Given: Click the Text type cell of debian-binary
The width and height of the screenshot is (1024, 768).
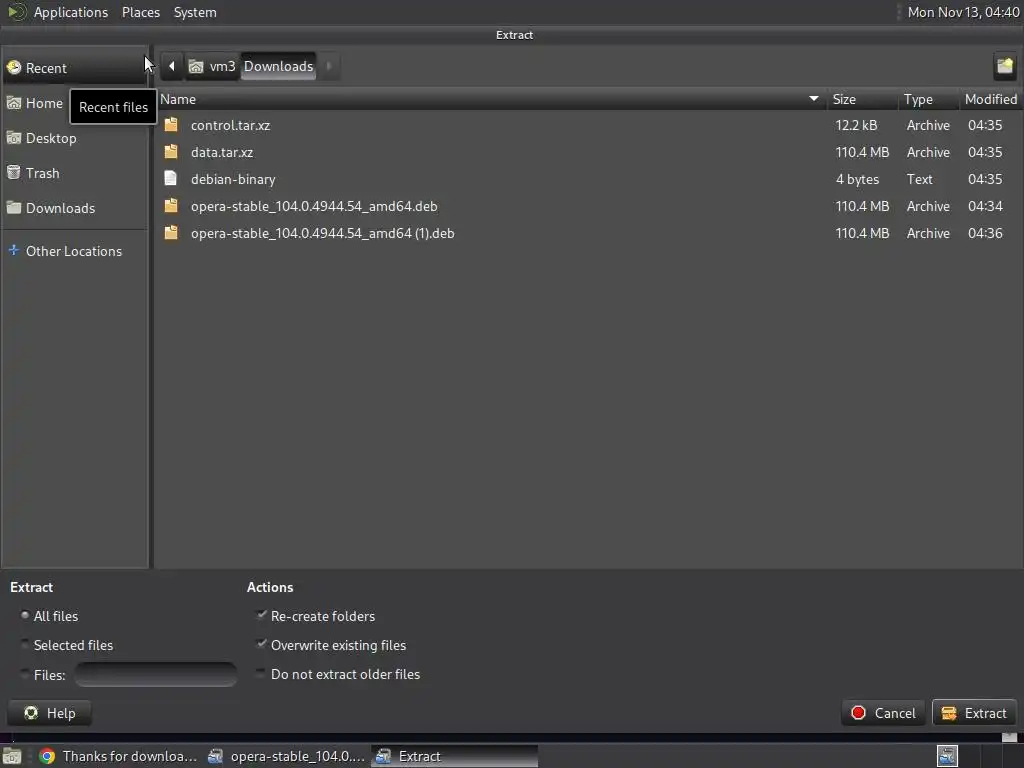Looking at the screenshot, I should coord(919,178).
